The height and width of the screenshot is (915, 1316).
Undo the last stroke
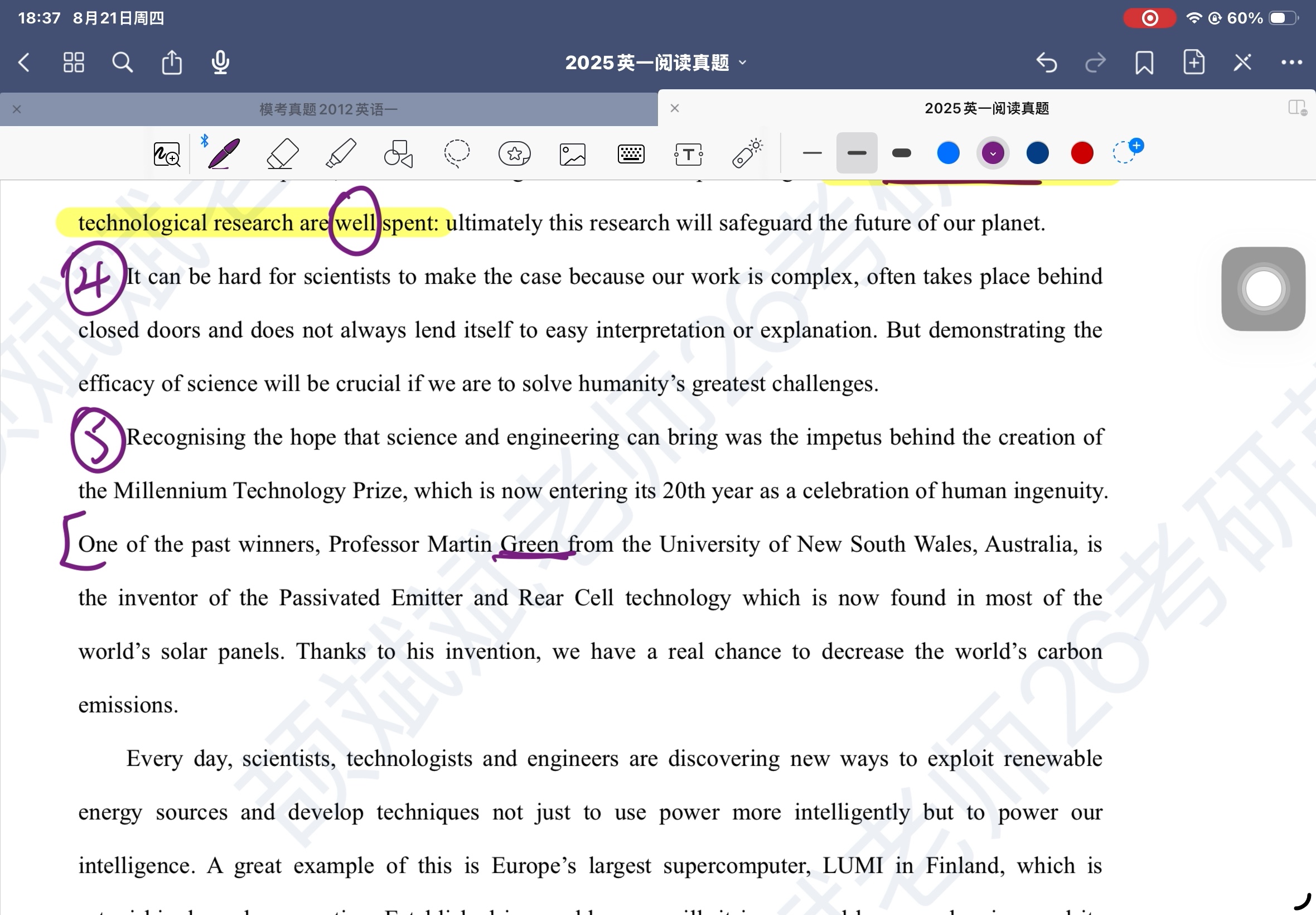pyautogui.click(x=1047, y=62)
